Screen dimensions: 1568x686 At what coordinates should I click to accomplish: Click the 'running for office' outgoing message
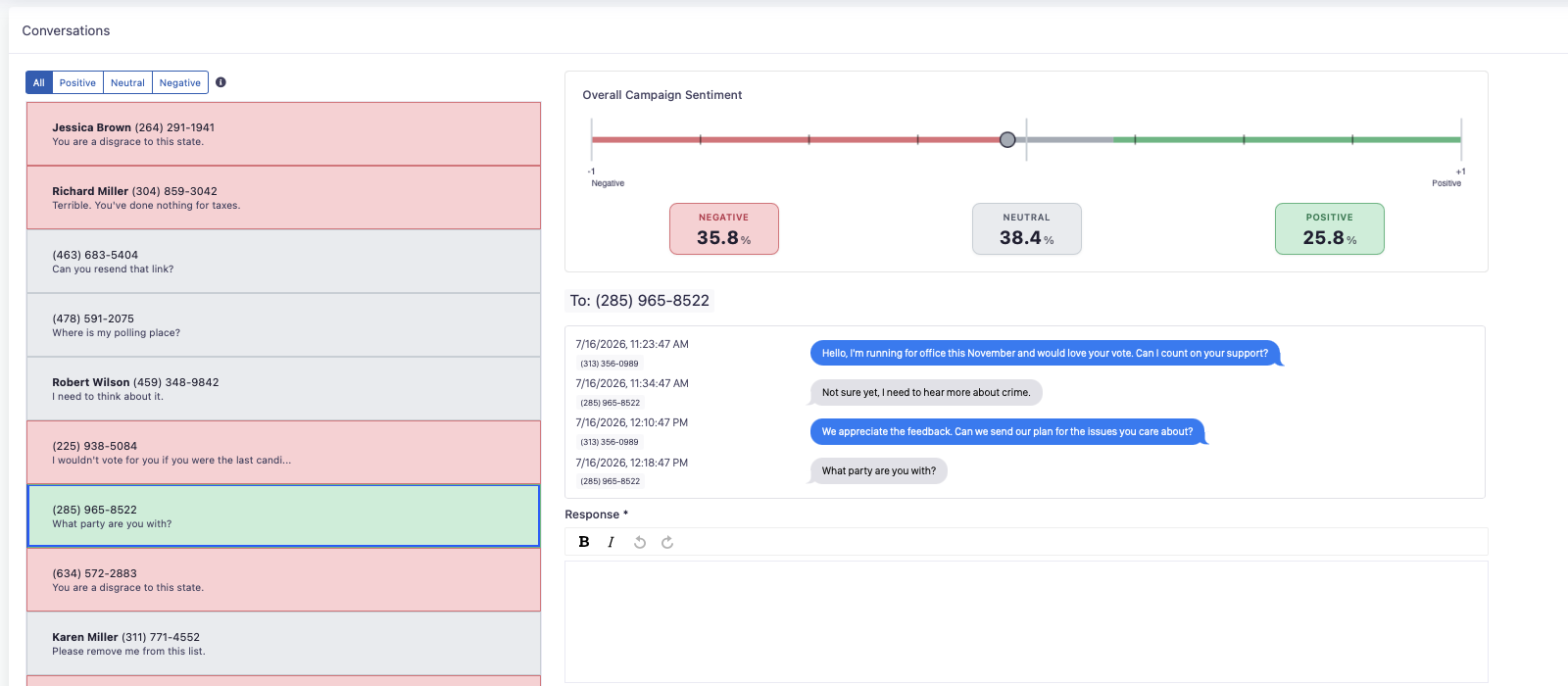point(1046,353)
